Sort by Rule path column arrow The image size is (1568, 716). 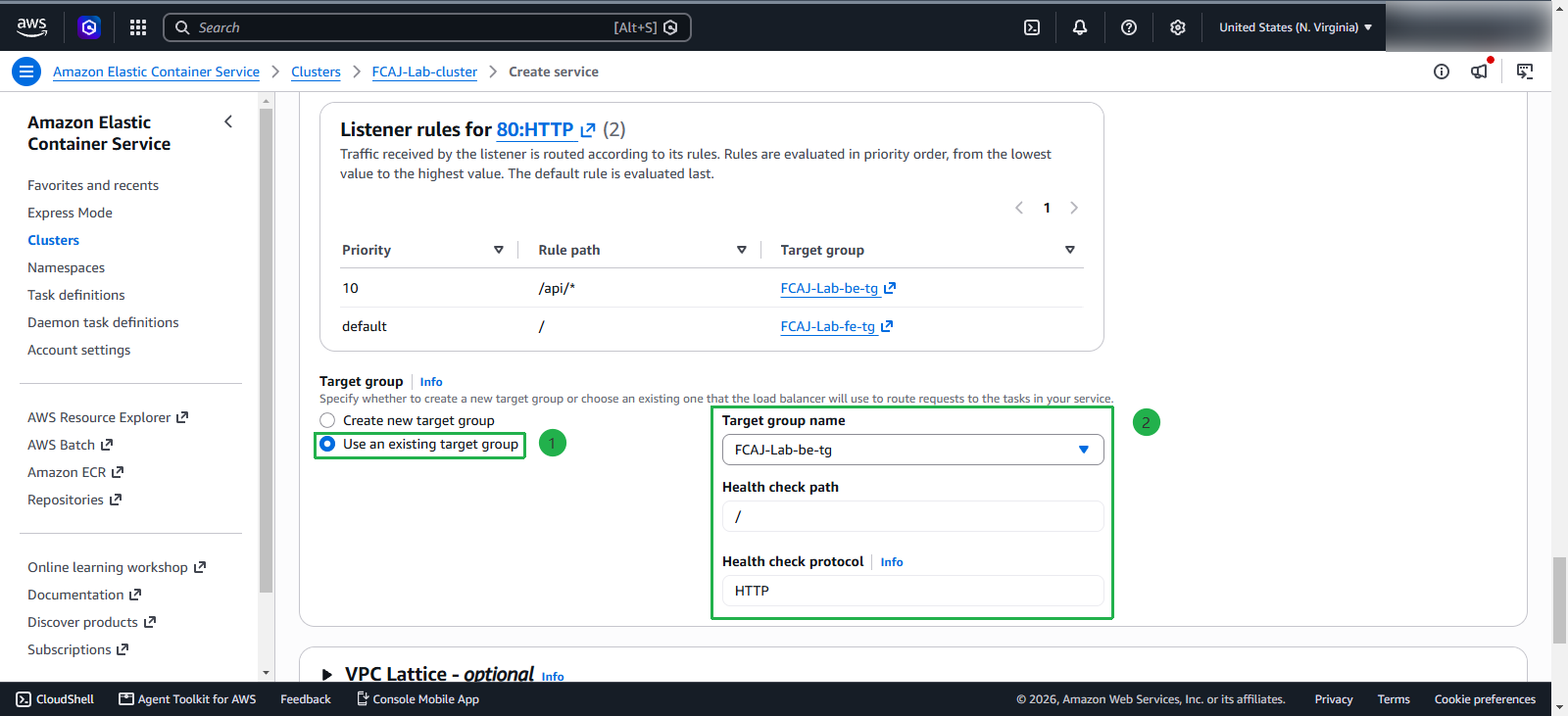pyautogui.click(x=742, y=250)
